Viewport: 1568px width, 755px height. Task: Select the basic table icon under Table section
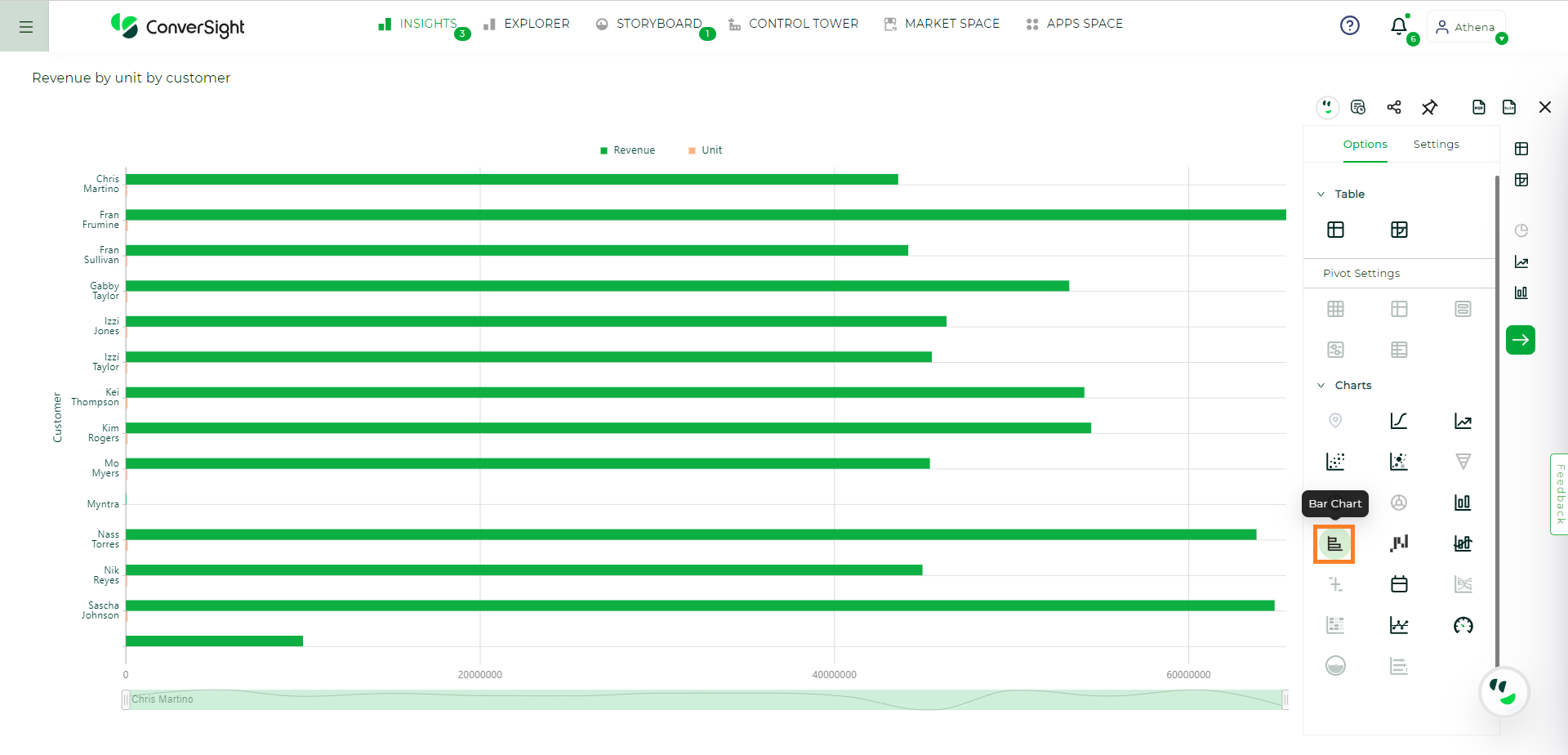click(1336, 230)
